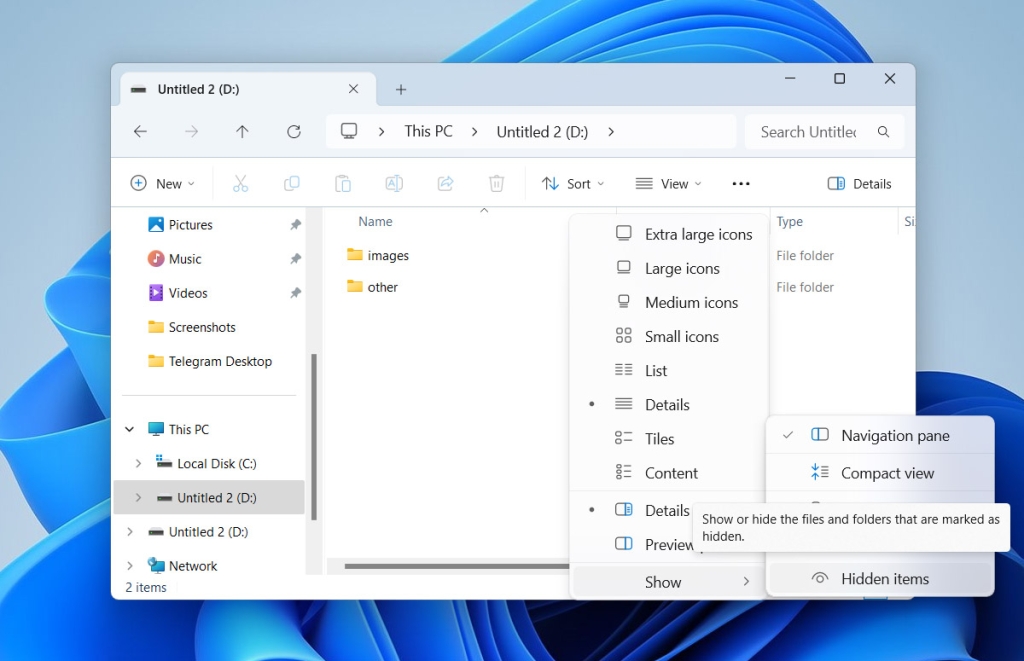Navigate to This PC via breadcrumb

[427, 131]
